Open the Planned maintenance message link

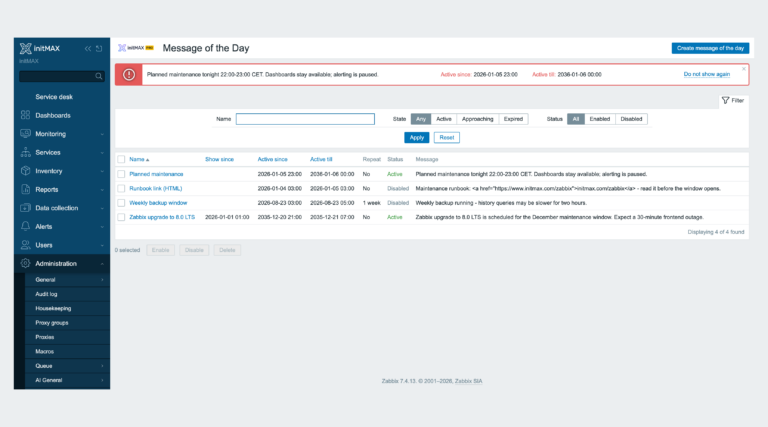coord(156,174)
